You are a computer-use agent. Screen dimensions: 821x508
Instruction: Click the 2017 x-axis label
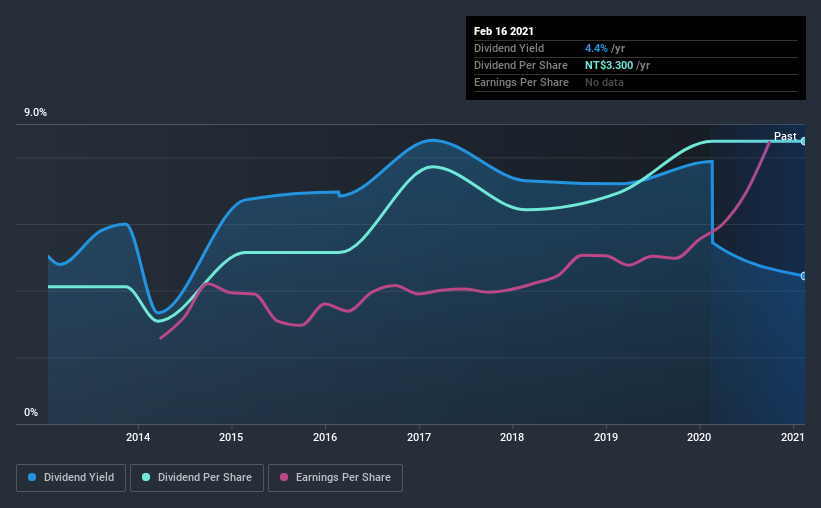[419, 437]
